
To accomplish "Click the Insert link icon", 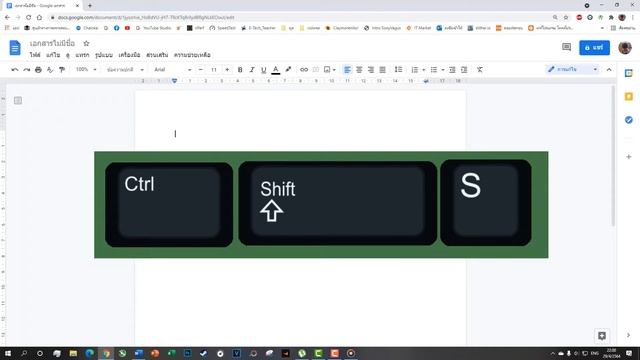I will coord(304,70).
